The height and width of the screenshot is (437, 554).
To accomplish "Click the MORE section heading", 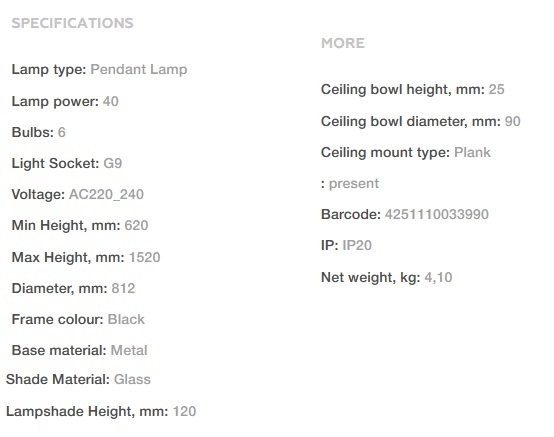I will (343, 43).
